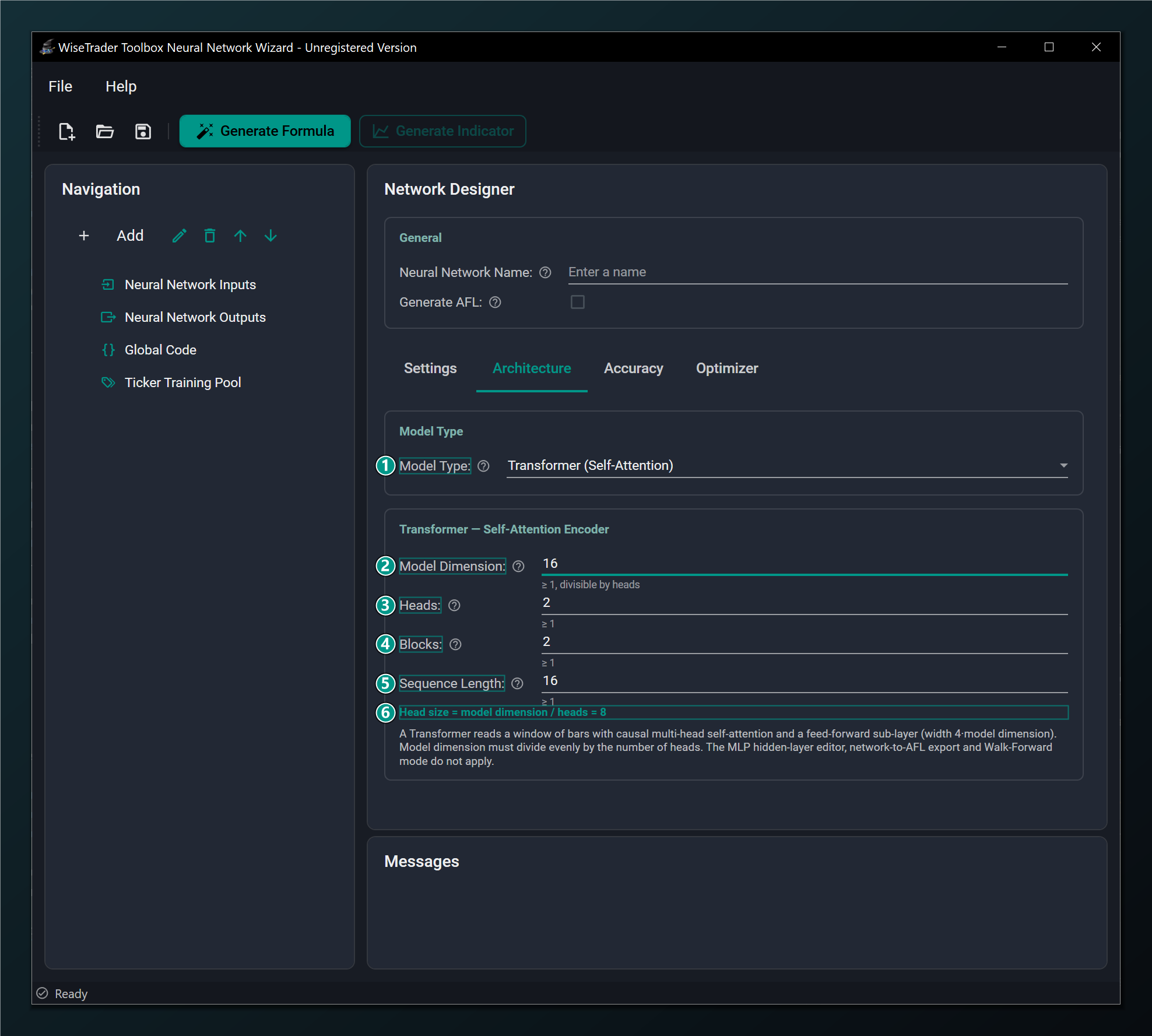Click help icon next to Sequence Length
This screenshot has height=1036, width=1152.
click(517, 683)
